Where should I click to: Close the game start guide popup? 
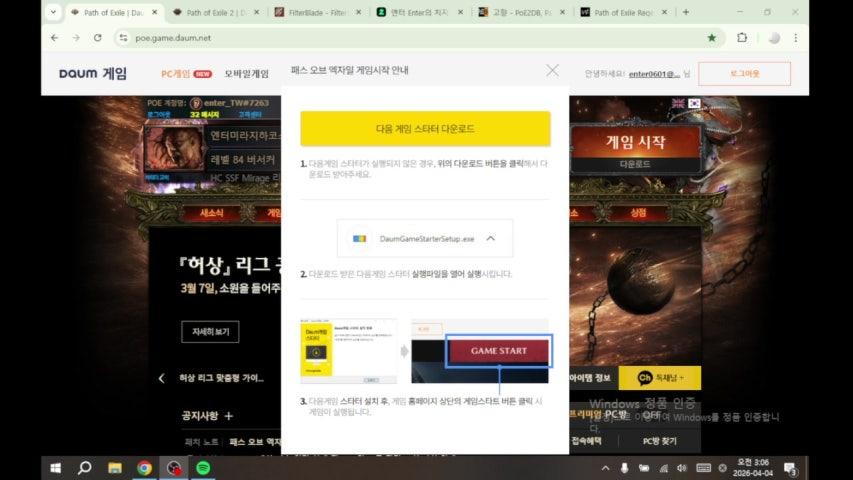[552, 70]
